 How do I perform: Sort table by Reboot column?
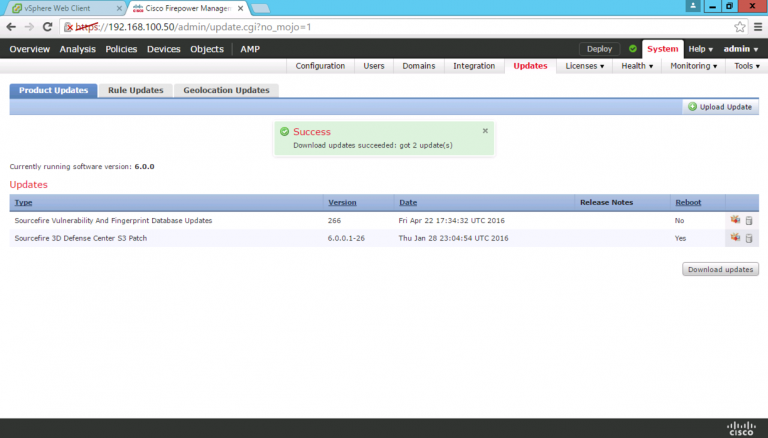pyautogui.click(x=688, y=202)
